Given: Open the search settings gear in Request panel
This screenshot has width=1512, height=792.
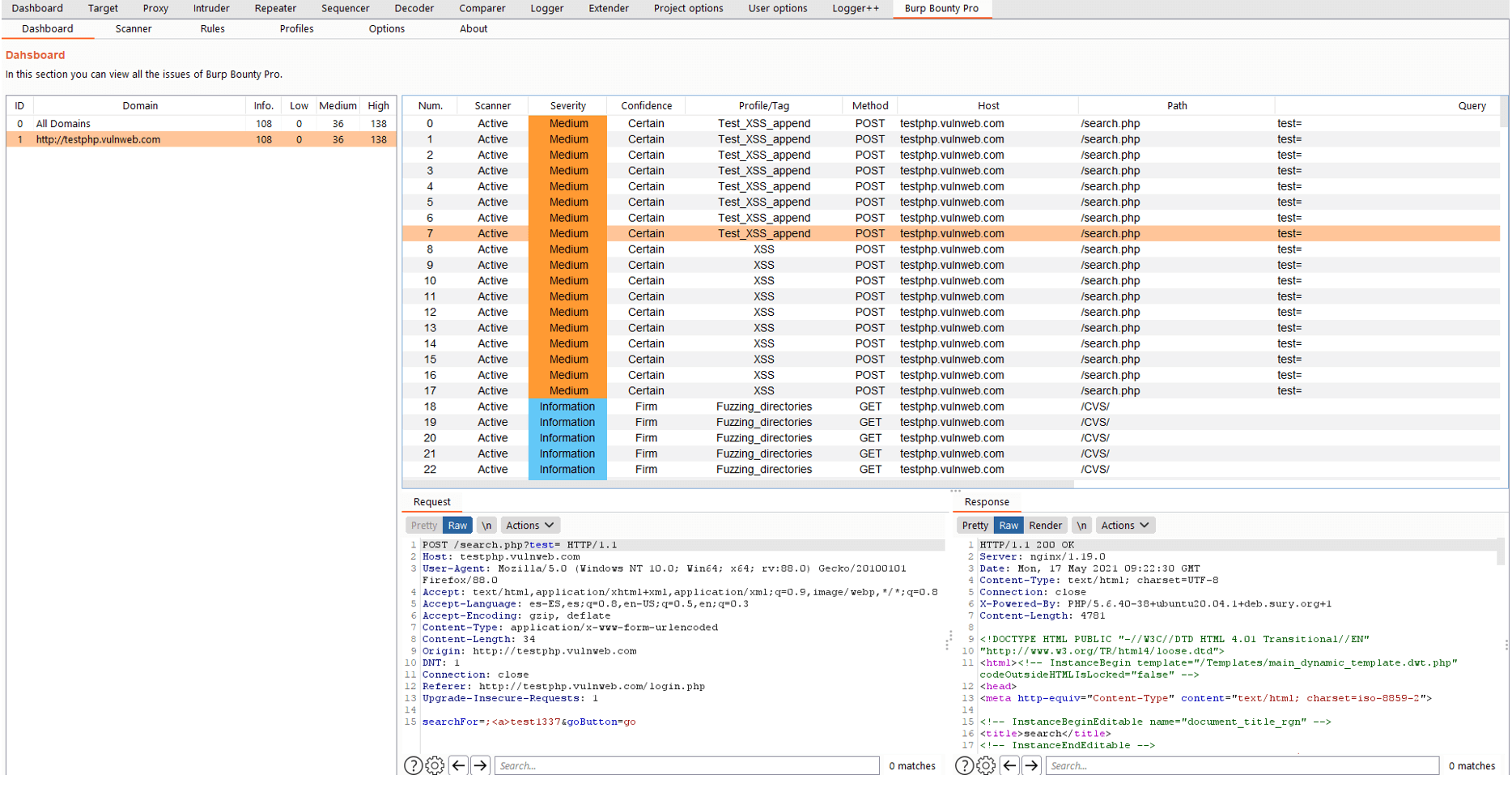Looking at the screenshot, I should (x=435, y=764).
